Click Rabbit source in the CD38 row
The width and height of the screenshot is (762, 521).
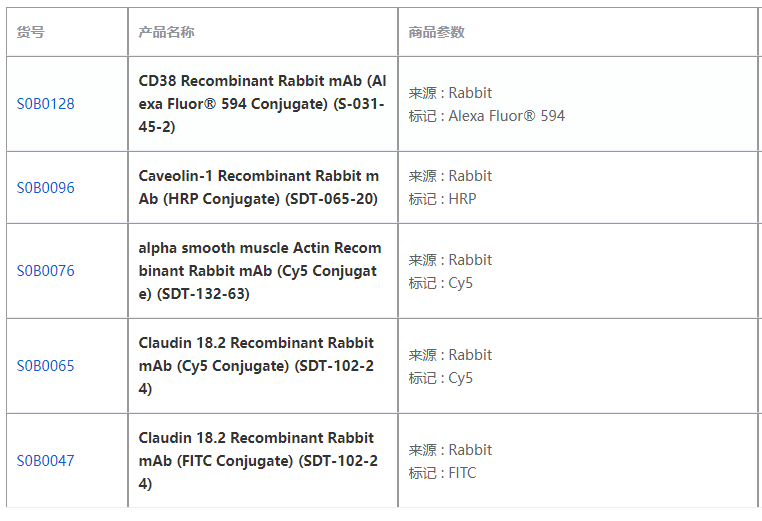tap(470, 93)
